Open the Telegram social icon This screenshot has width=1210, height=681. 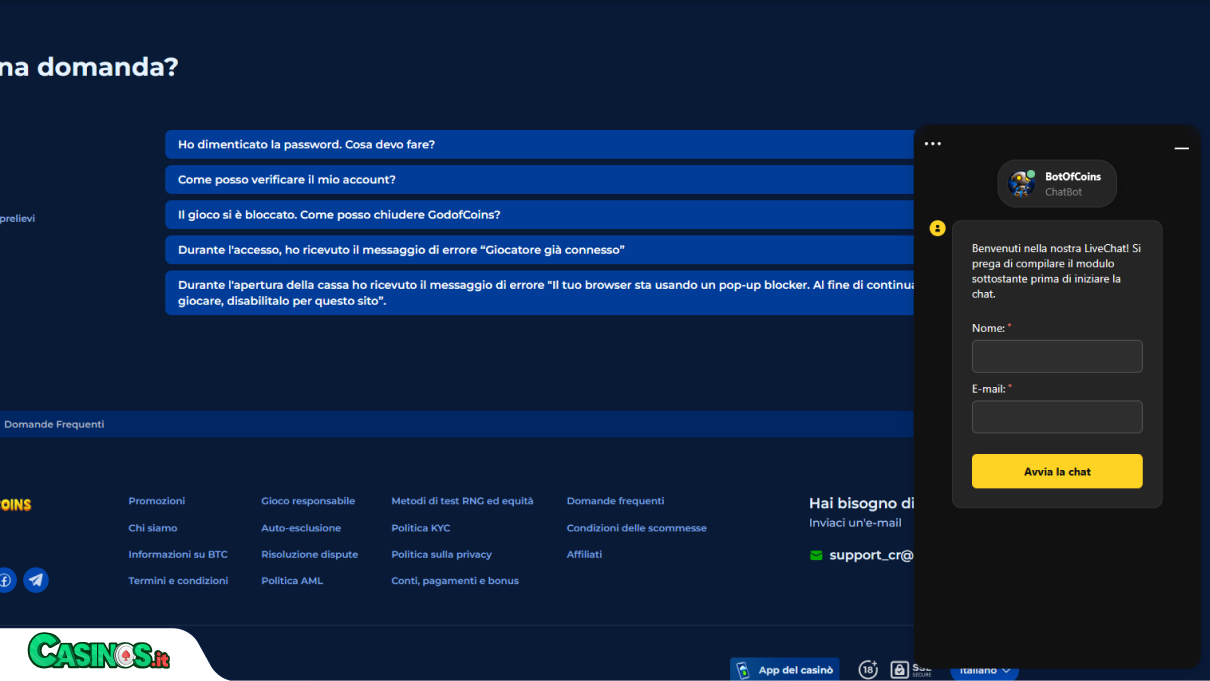coord(36,580)
